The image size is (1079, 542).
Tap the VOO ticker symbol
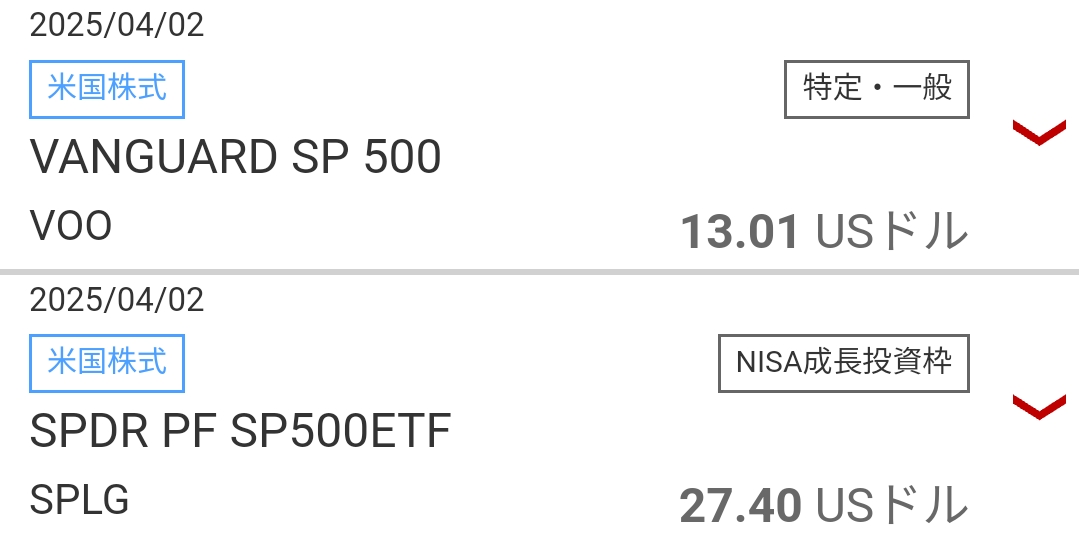pyautogui.click(x=71, y=227)
